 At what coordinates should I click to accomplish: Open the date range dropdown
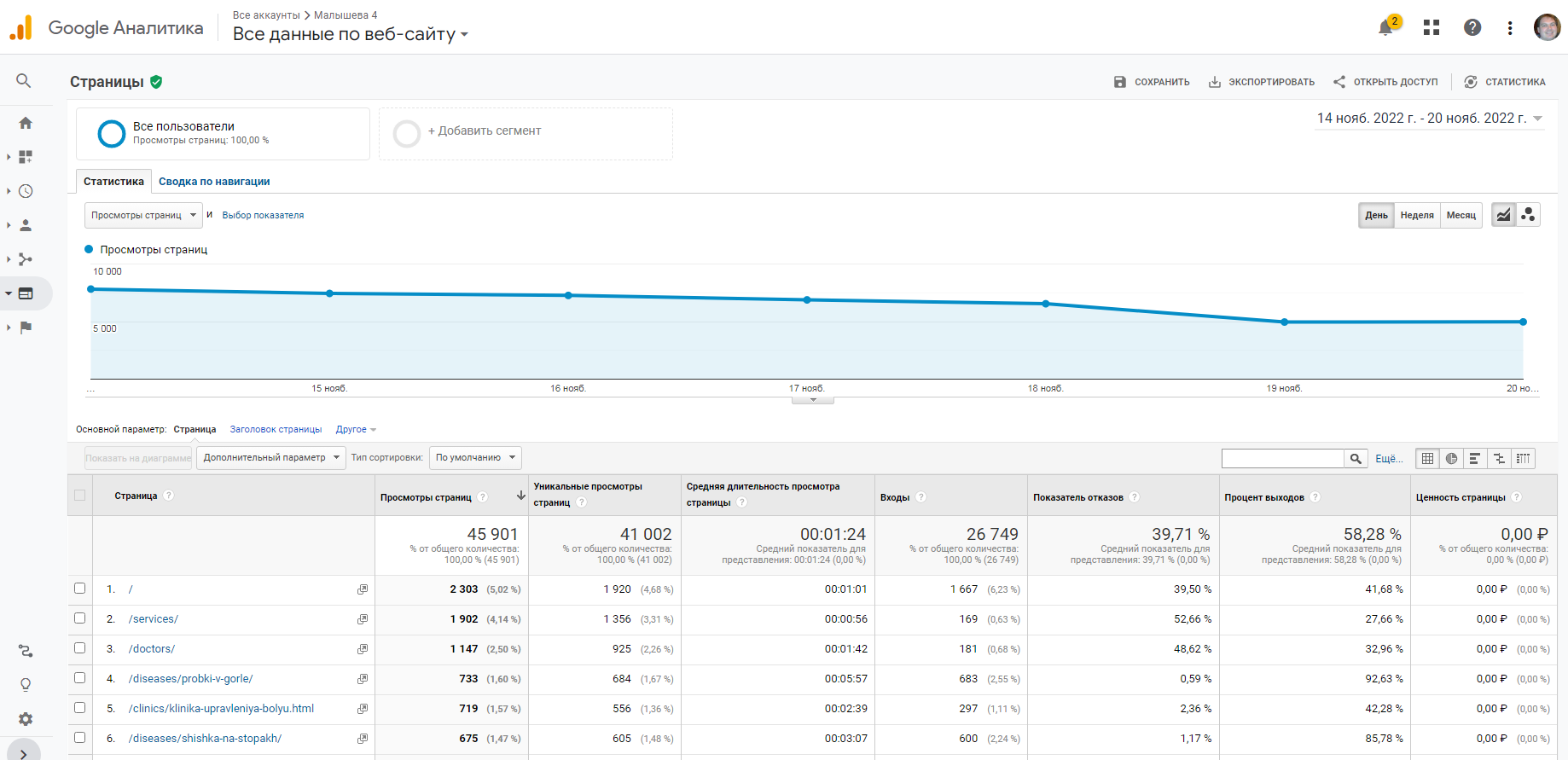pos(1430,119)
